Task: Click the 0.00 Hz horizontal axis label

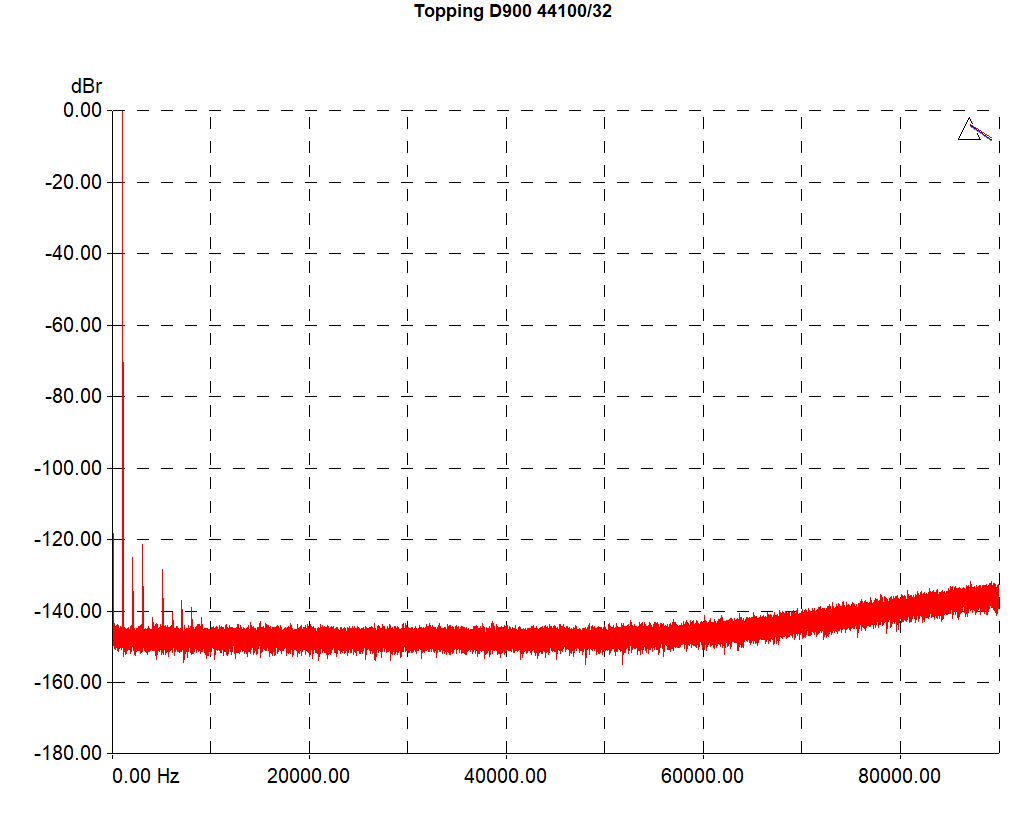Action: tap(146, 776)
